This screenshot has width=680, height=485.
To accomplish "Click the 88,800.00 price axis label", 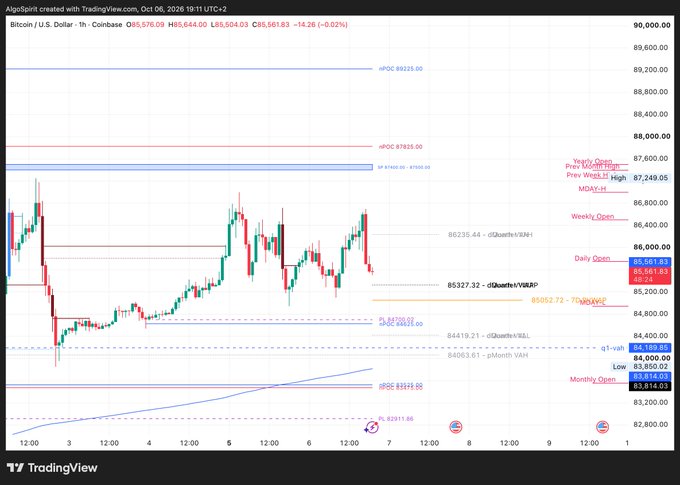I will (652, 92).
